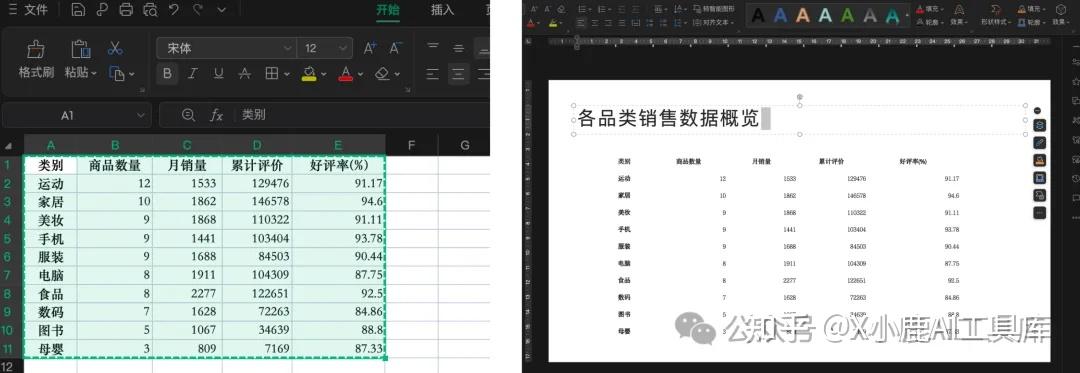
Task: Open the font name box showing 宋体
Action: coord(227,48)
